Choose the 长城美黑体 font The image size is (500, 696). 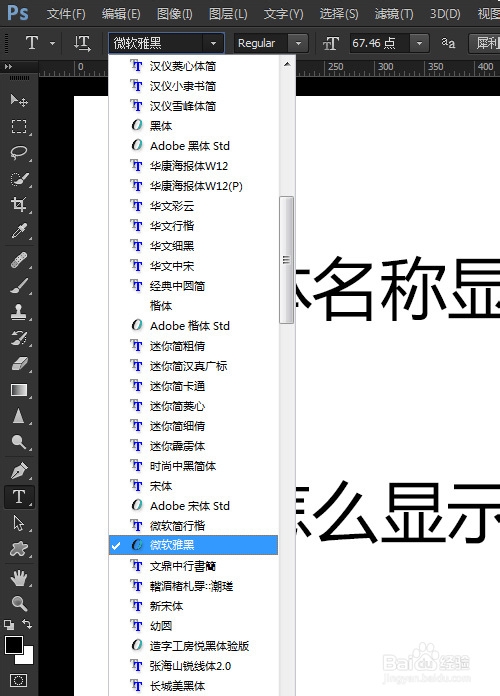[x=194, y=686]
